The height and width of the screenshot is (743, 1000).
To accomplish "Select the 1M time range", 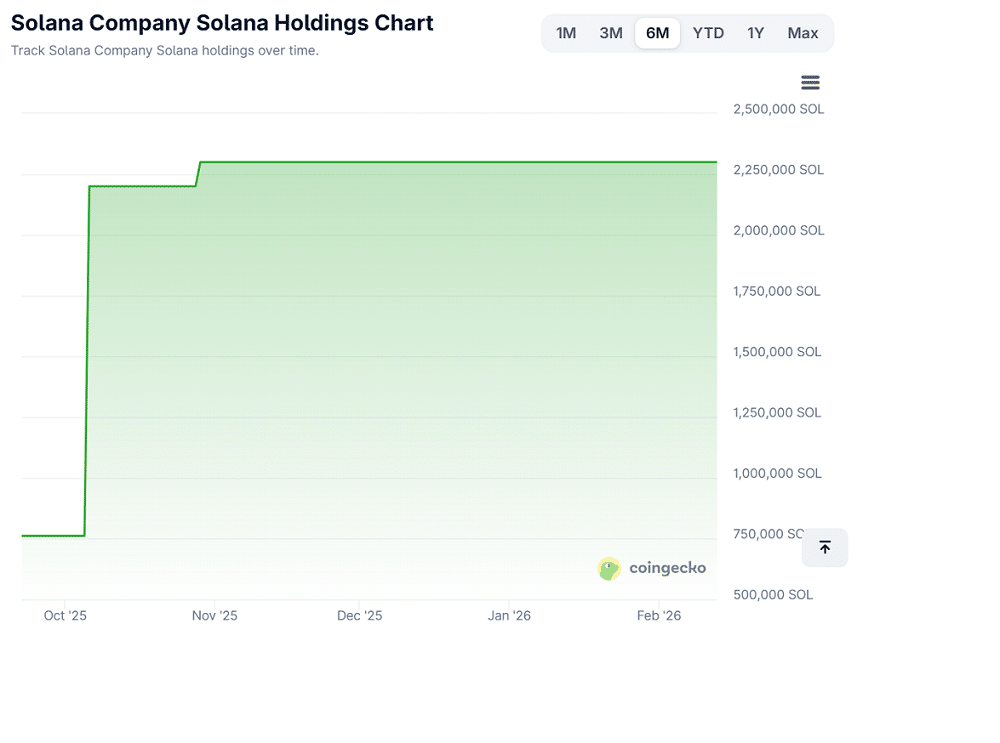I will click(566, 33).
